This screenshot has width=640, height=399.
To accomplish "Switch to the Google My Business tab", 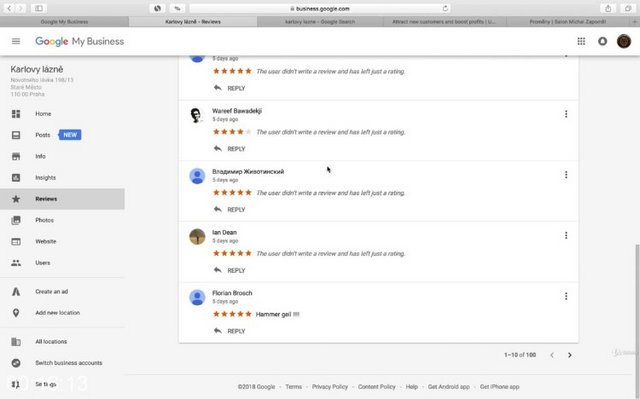I will (64, 22).
